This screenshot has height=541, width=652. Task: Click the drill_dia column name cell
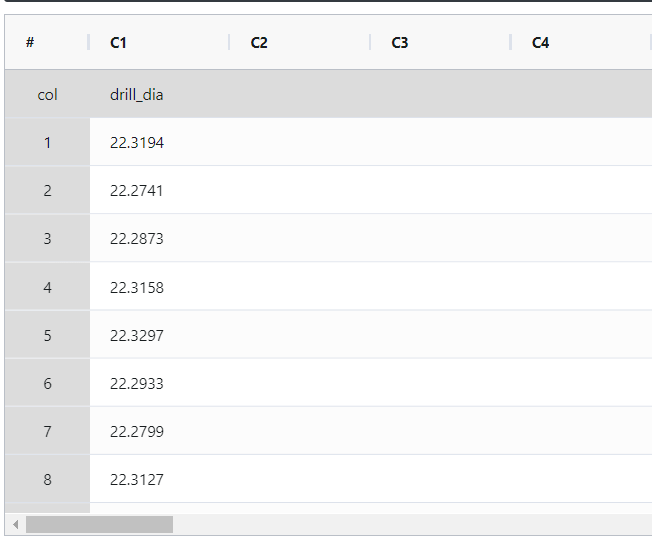click(x=159, y=94)
